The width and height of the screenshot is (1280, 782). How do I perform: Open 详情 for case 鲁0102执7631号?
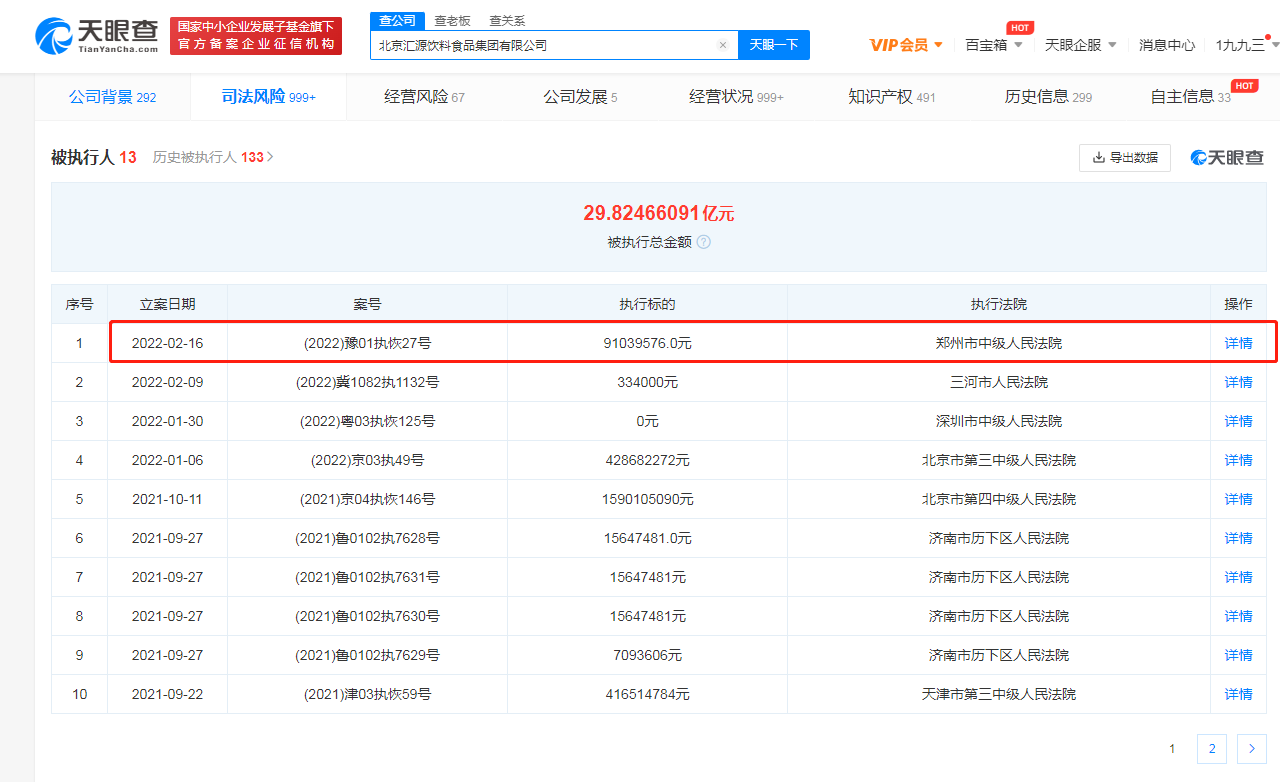1238,577
